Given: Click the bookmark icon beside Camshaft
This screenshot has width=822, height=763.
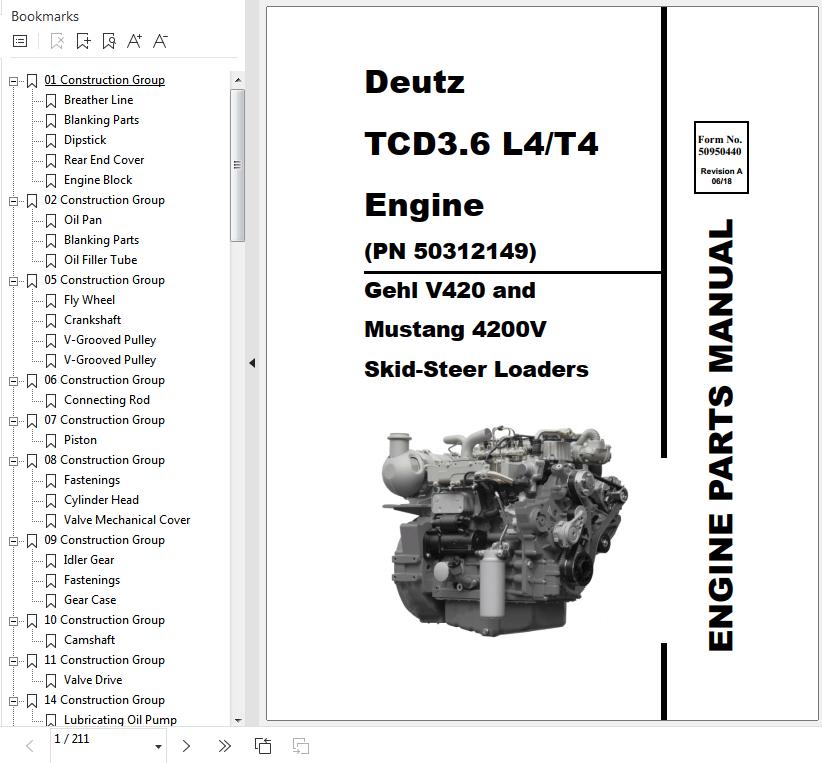Looking at the screenshot, I should click(51, 641).
